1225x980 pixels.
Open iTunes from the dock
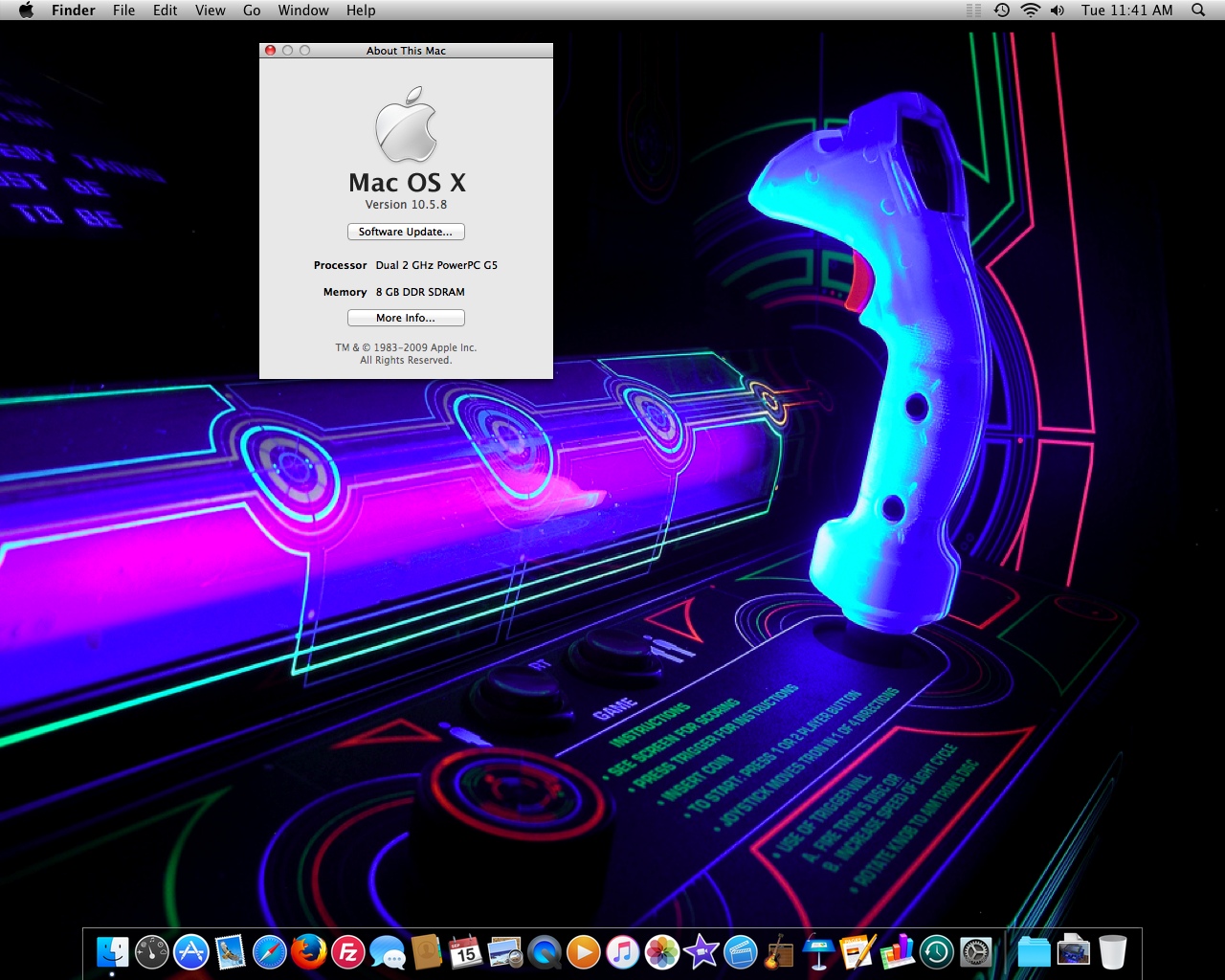(x=623, y=952)
